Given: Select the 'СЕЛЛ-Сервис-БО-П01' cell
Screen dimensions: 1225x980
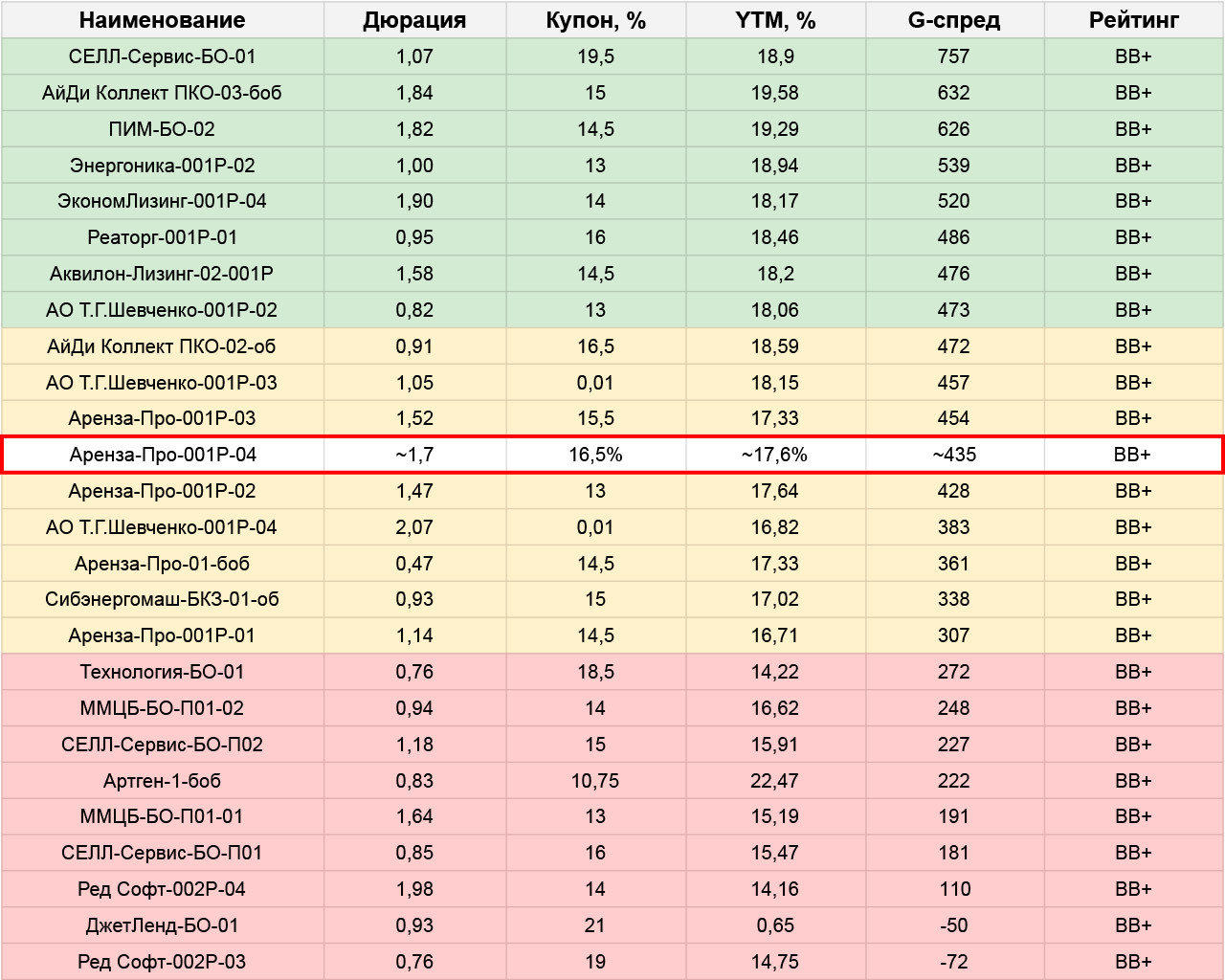Looking at the screenshot, I should [x=163, y=853].
